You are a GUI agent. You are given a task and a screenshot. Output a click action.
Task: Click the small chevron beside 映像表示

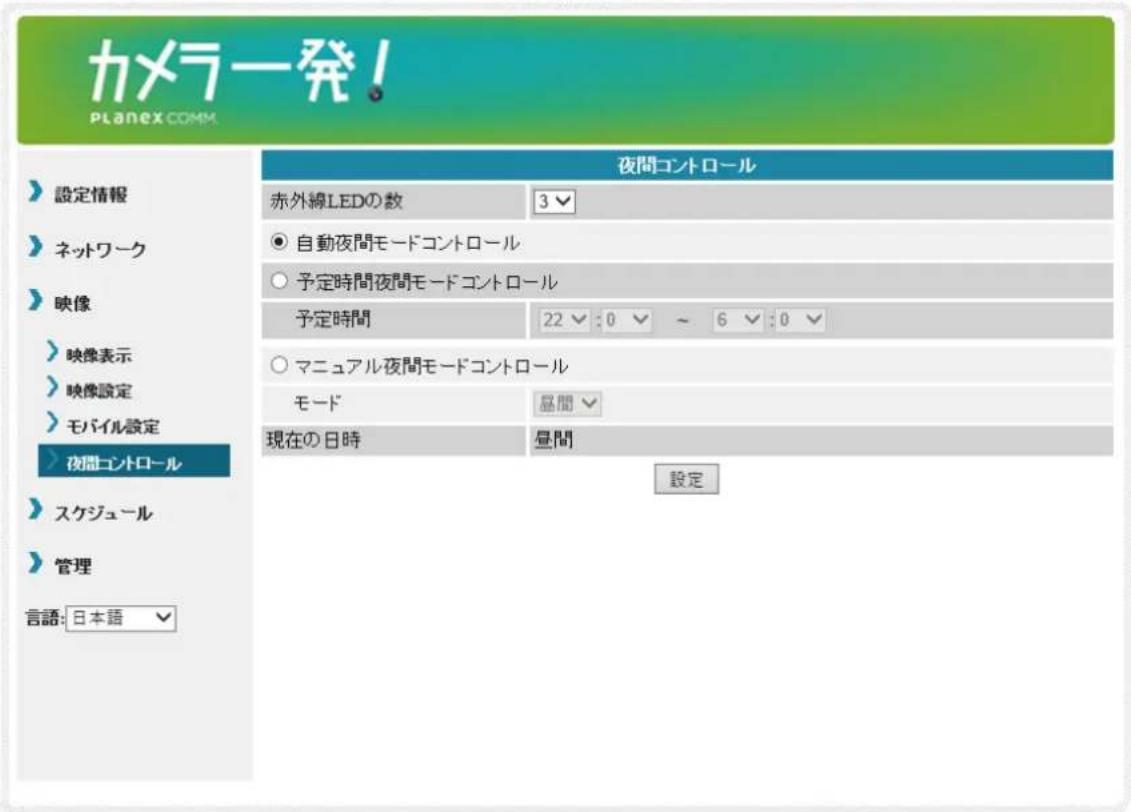(53, 352)
